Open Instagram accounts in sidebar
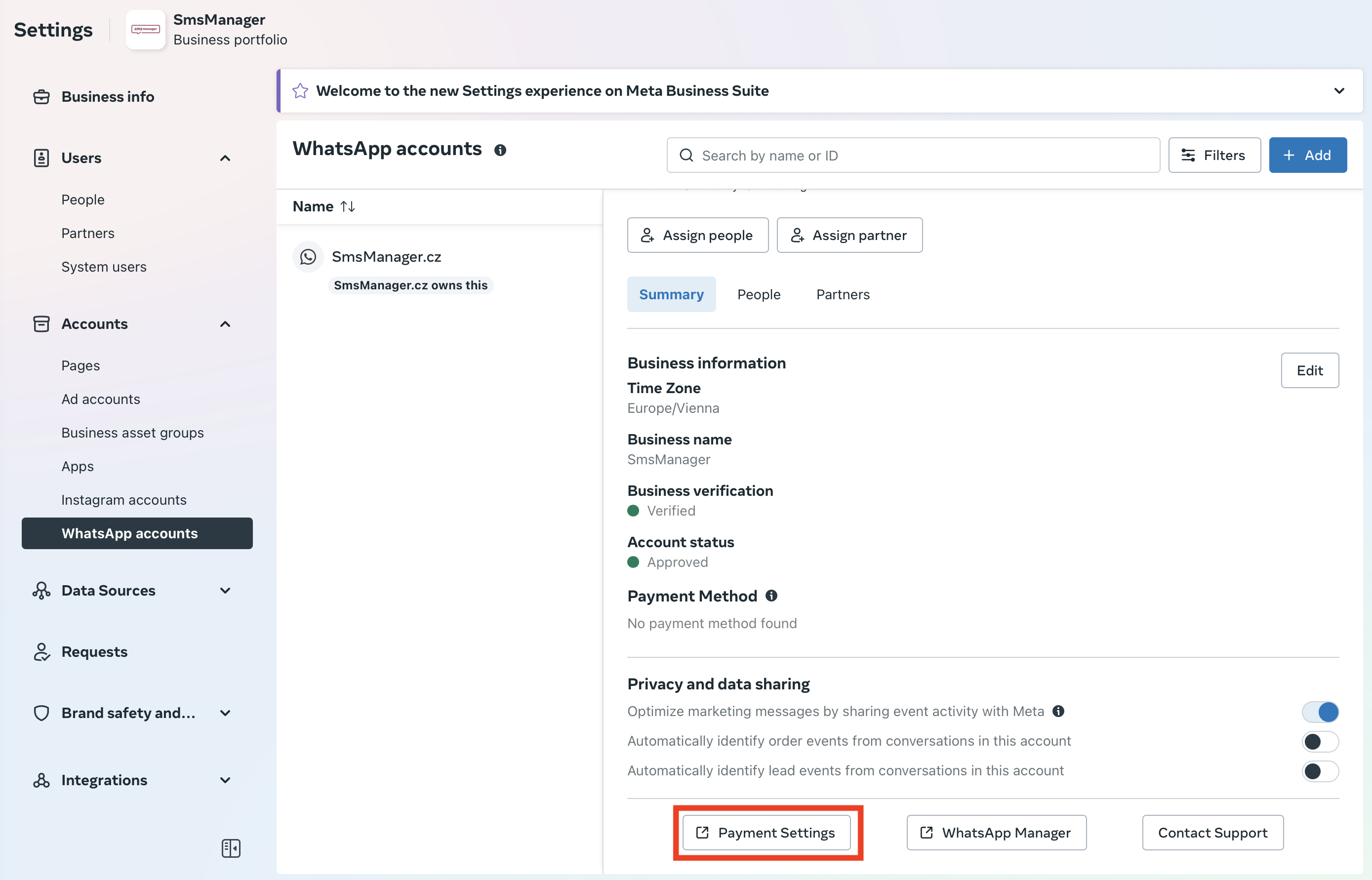 click(x=124, y=499)
